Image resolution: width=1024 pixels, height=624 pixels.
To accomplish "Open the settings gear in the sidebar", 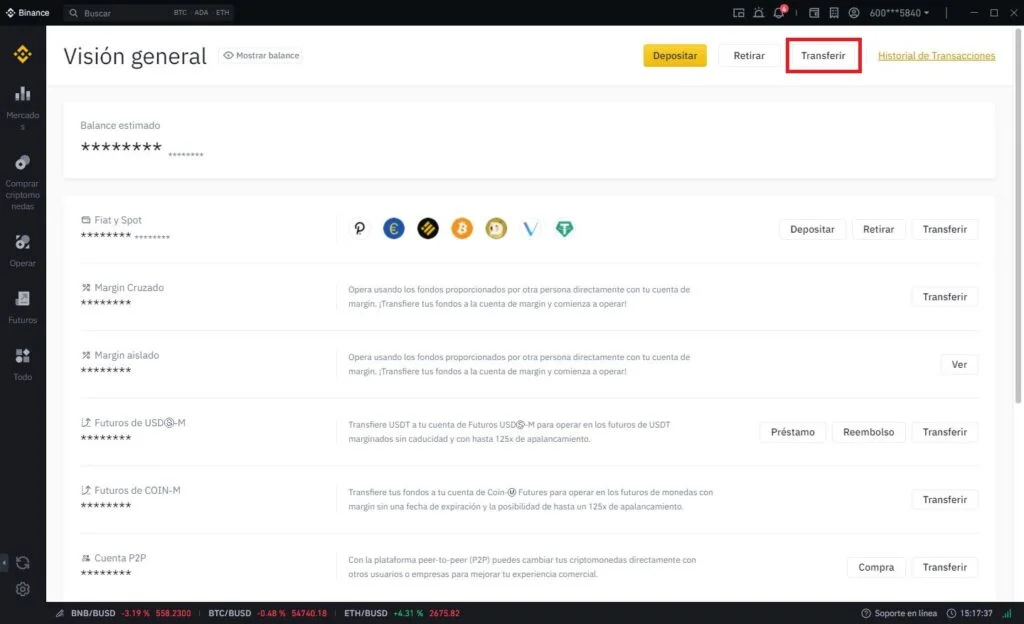I will 23,589.
